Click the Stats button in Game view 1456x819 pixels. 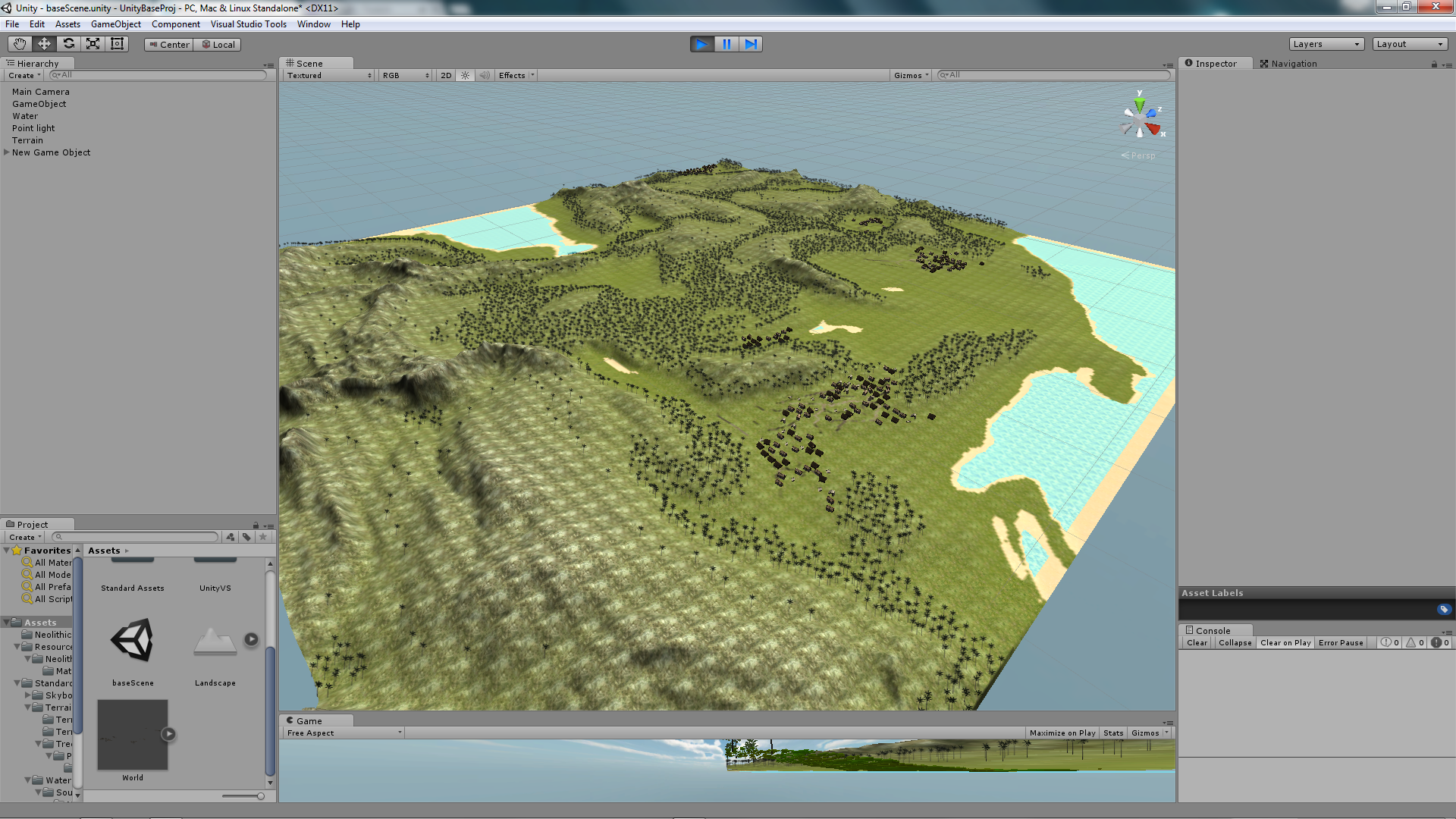click(1113, 733)
